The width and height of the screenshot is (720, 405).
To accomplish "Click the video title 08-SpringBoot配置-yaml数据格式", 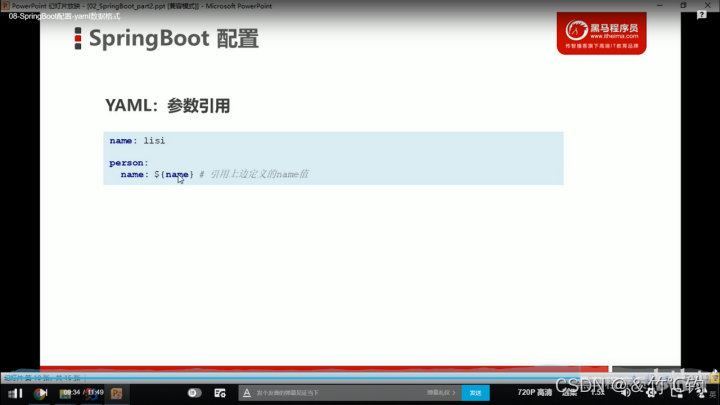I will (x=64, y=16).
